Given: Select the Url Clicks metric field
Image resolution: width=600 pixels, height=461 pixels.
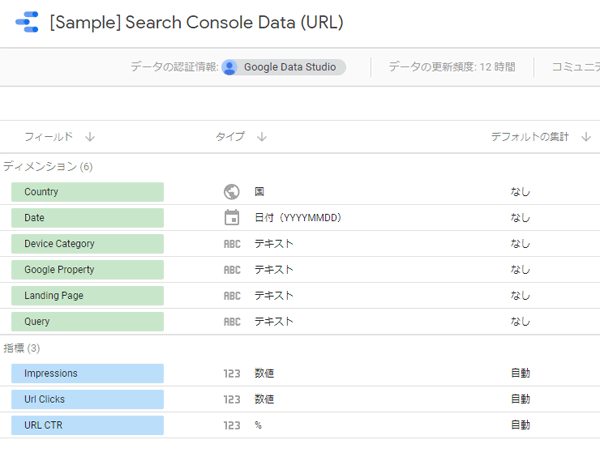Looking at the screenshot, I should 88,399.
